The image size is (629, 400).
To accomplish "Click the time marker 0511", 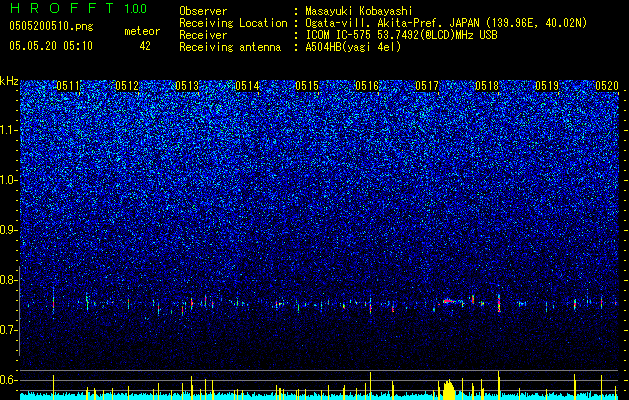I will (x=68, y=86).
